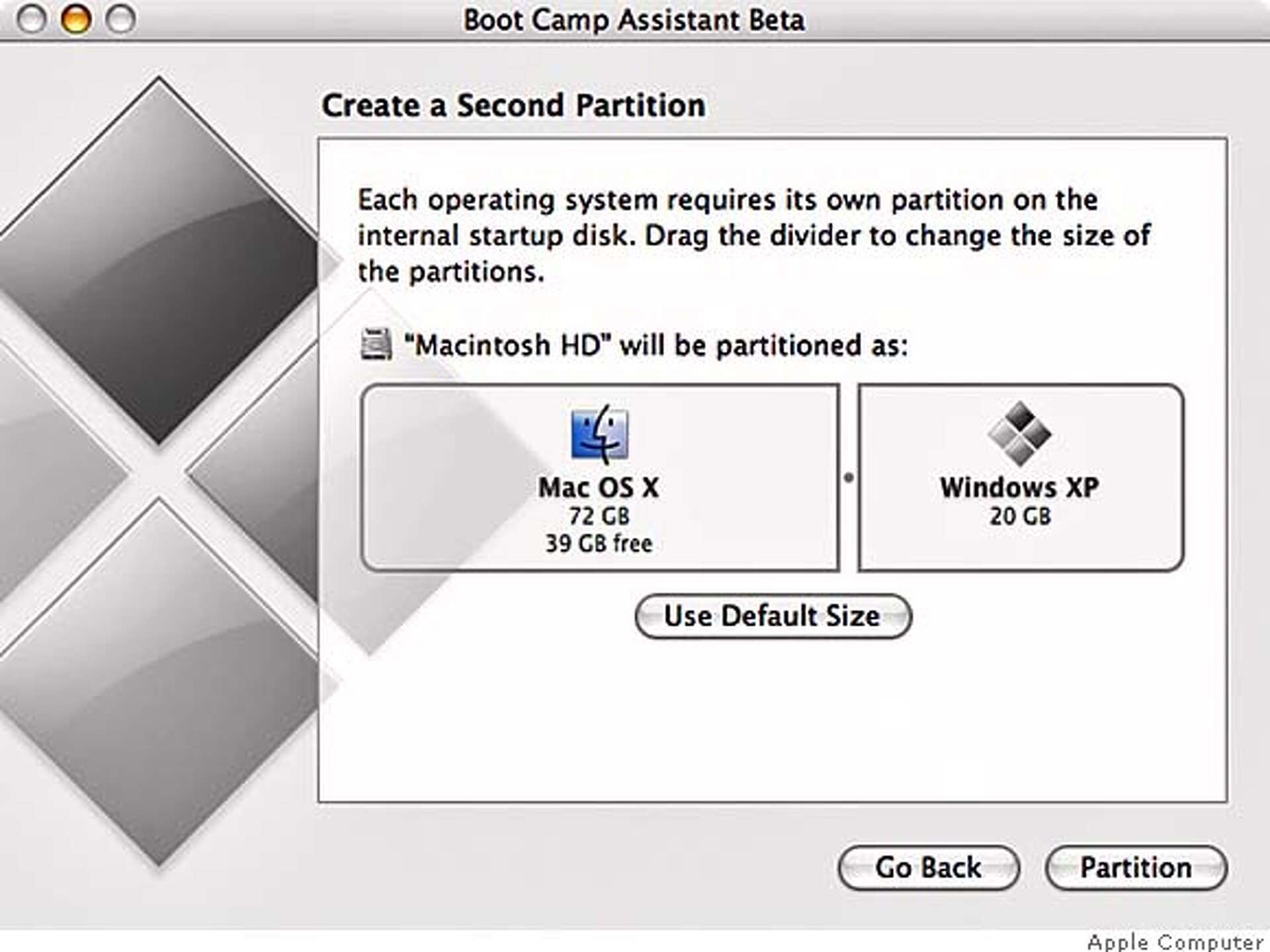
Task: Minimize the Boot Camp Assistant window
Action: 75,20
